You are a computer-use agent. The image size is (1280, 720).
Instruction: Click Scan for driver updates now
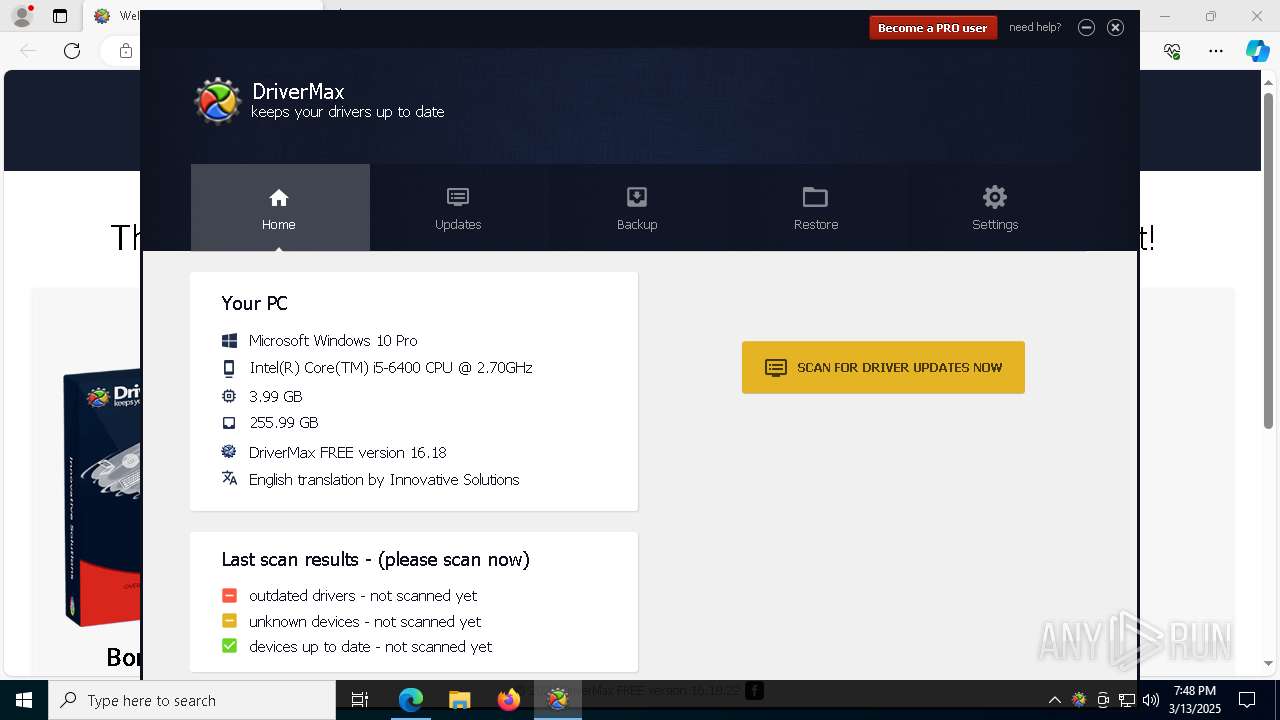click(x=883, y=367)
